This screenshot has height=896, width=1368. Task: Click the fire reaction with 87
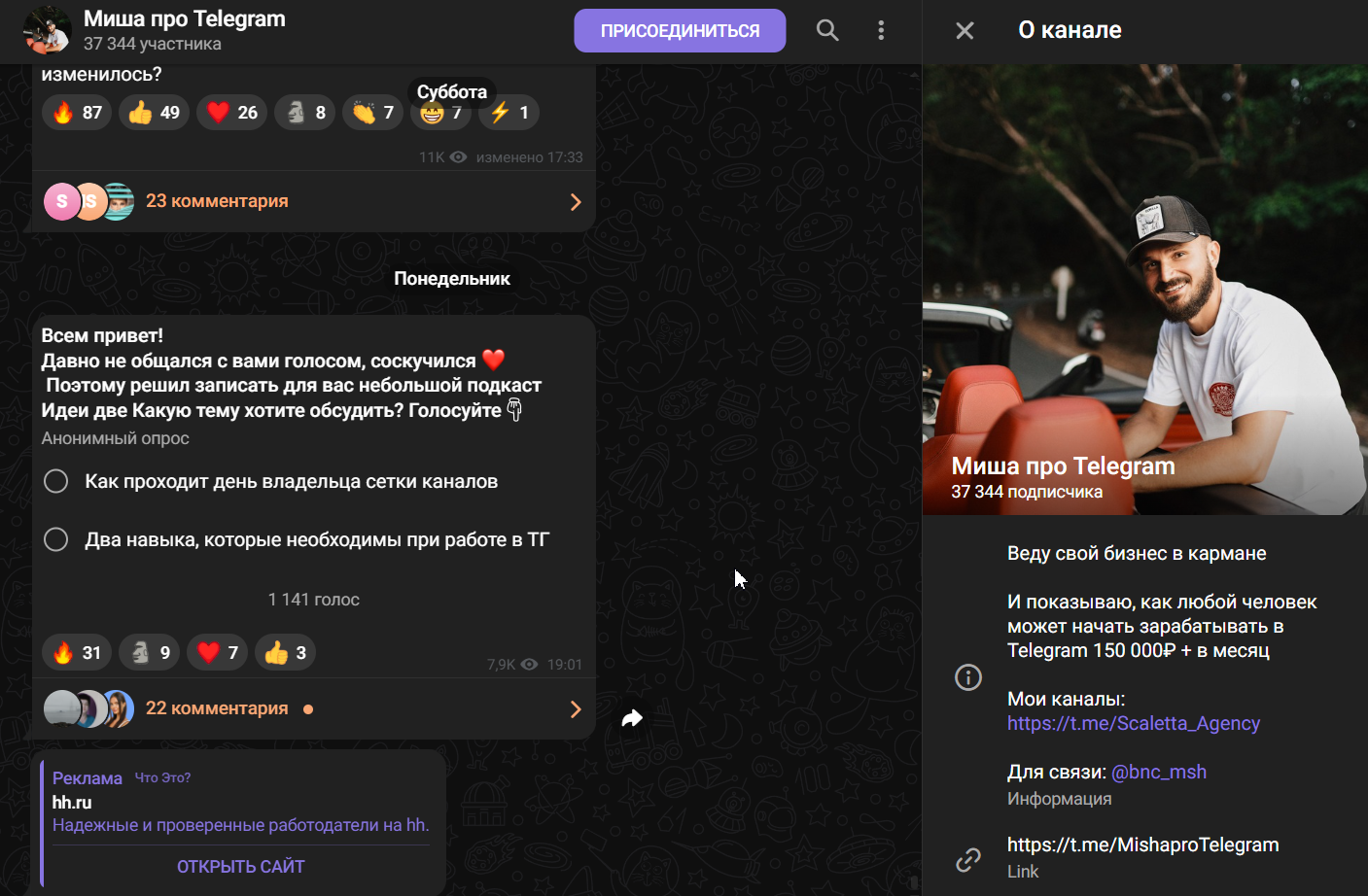click(77, 113)
